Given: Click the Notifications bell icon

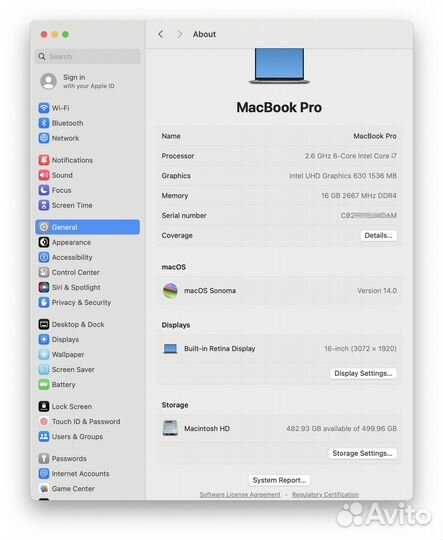Looking at the screenshot, I should 44,160.
